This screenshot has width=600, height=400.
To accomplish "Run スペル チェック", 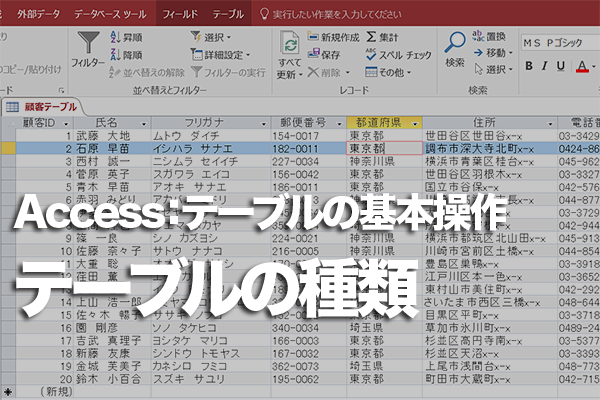I will [x=398, y=55].
